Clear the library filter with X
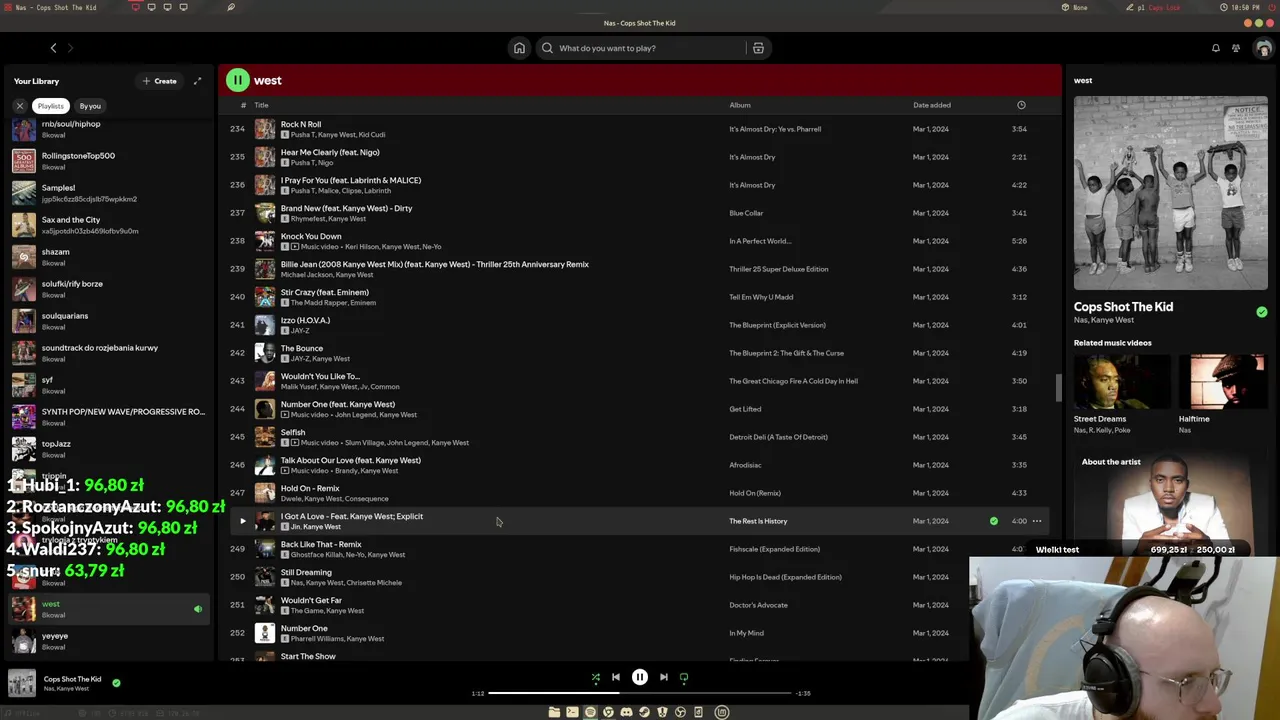1280x720 pixels. click(x=19, y=106)
